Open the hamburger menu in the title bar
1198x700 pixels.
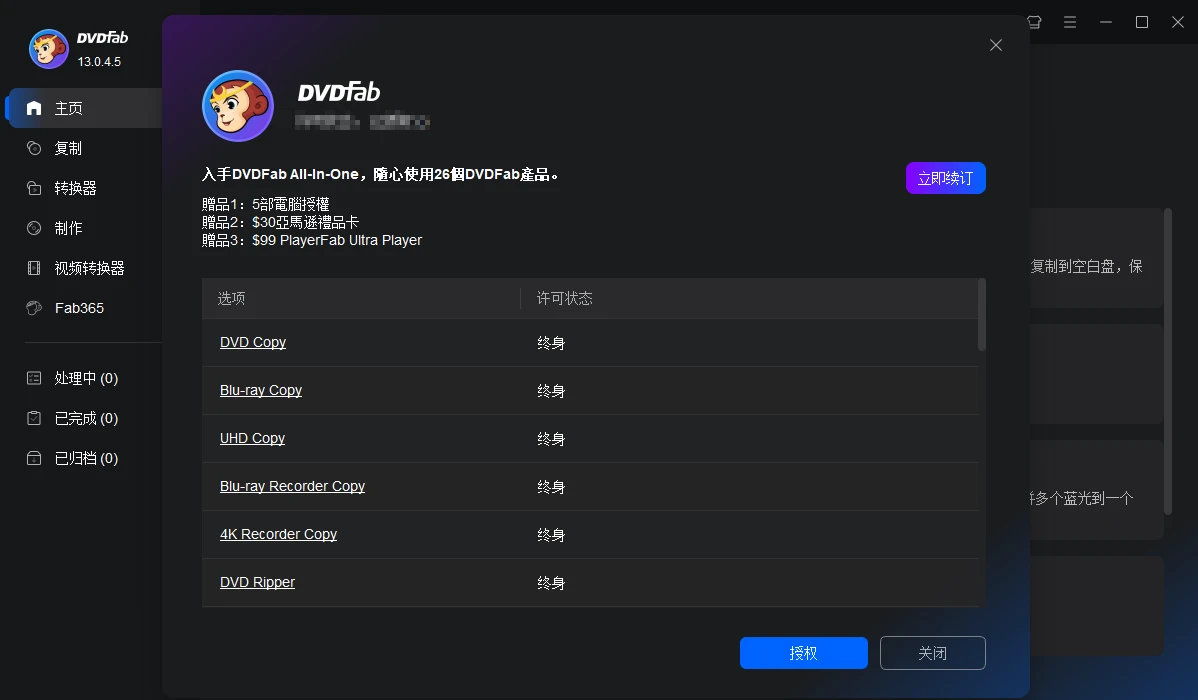pyautogui.click(x=1070, y=21)
